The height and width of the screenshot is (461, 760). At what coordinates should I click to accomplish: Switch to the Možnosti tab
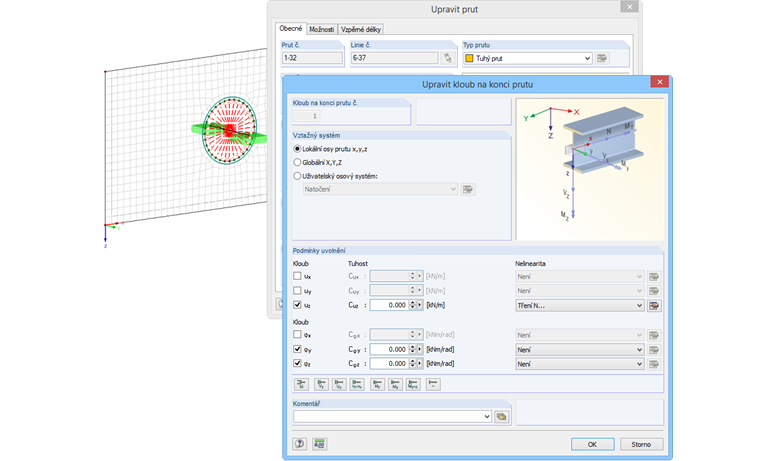tap(321, 29)
